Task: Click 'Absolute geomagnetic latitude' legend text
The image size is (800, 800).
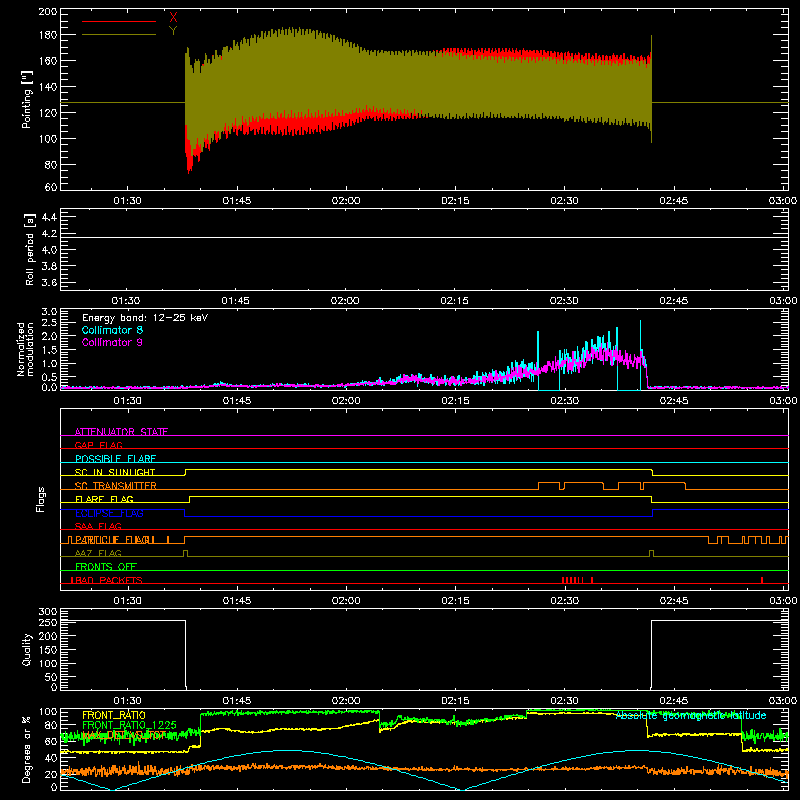Action: [691, 716]
